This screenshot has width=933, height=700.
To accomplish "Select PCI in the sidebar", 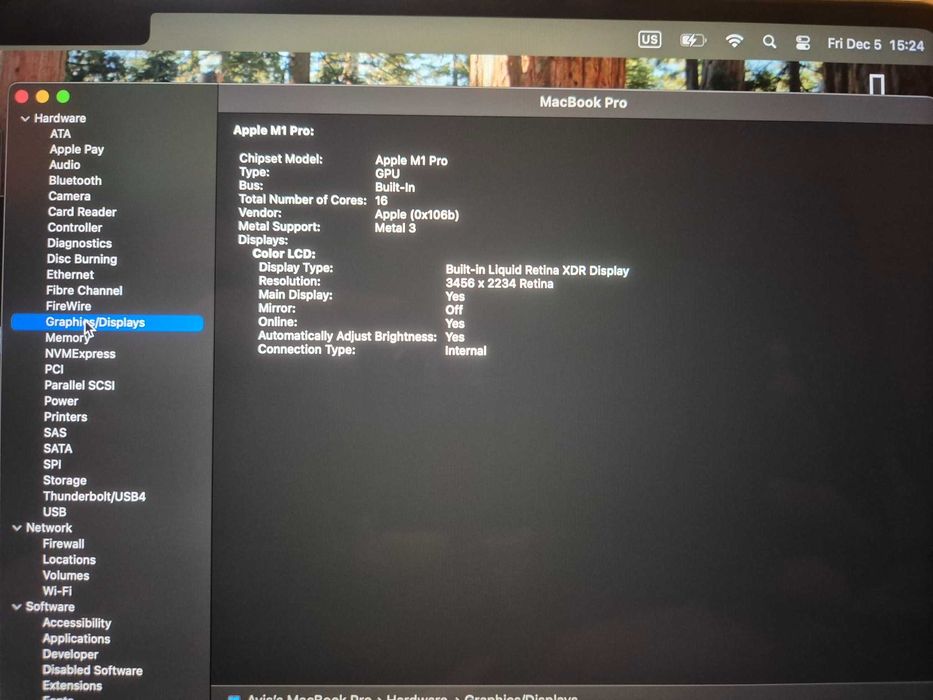I will [54, 370].
